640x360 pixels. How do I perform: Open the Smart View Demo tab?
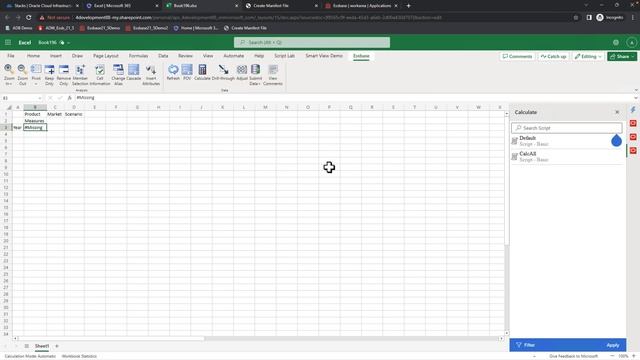point(324,56)
